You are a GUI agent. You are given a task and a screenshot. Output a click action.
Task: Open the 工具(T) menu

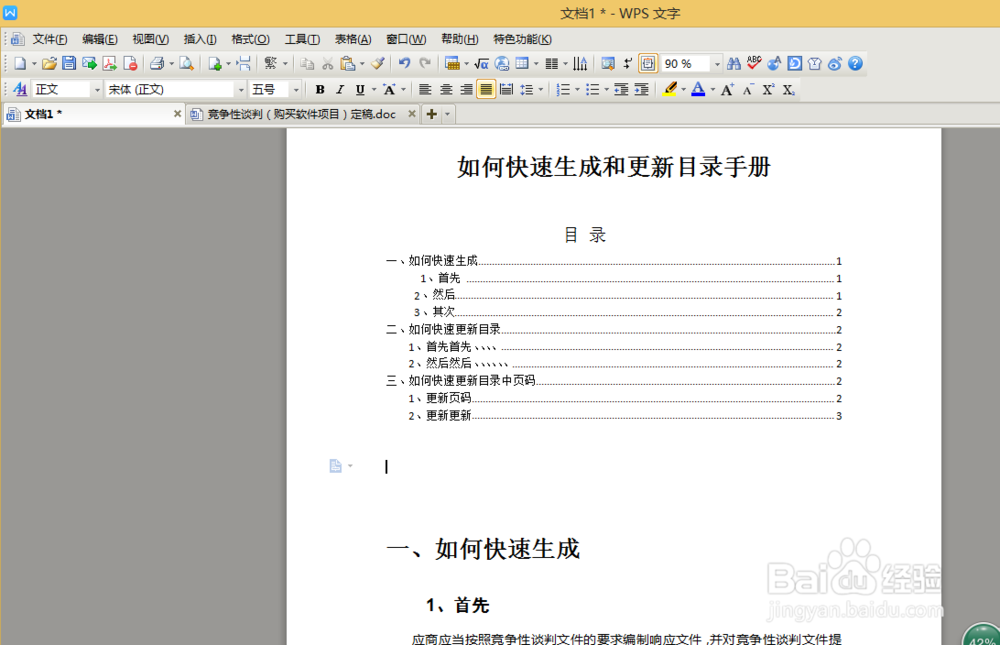pyautogui.click(x=302, y=40)
